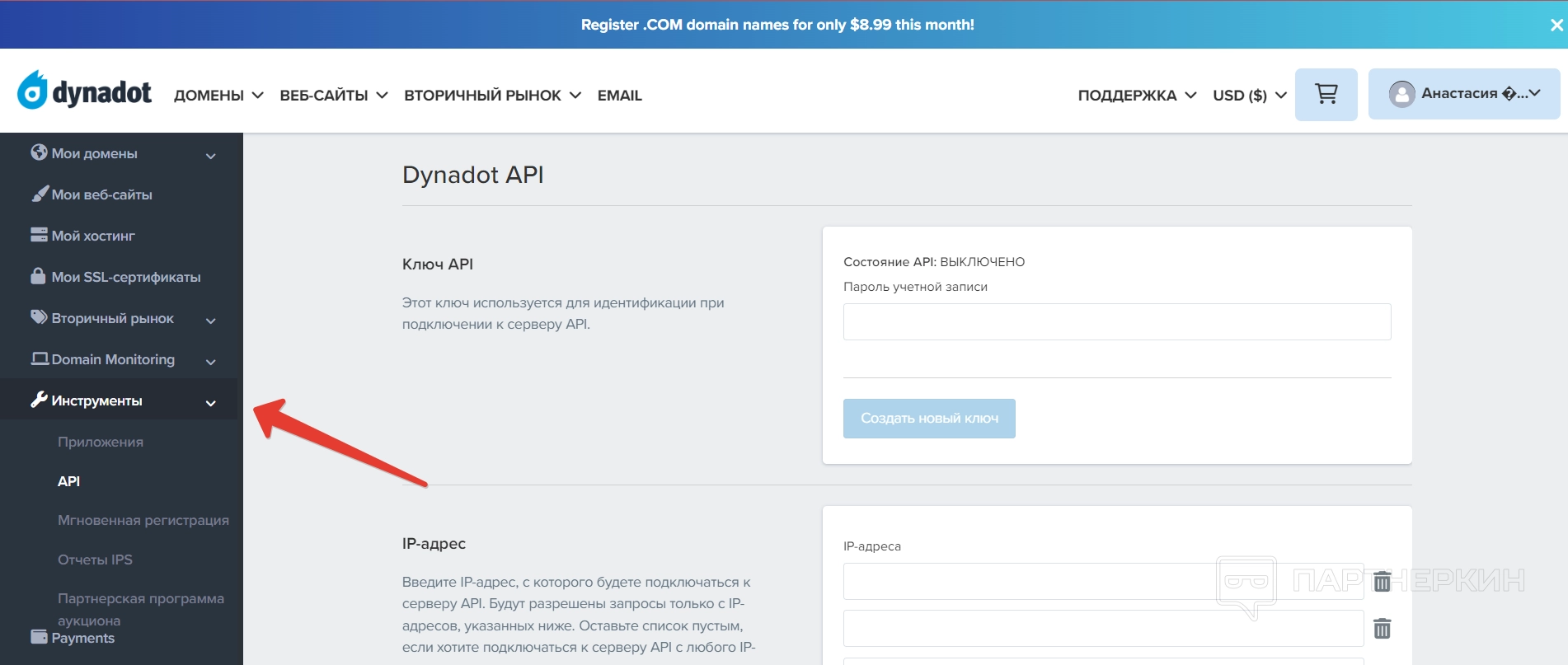Open Мои веб-сайты from the sidebar
The image size is (1568, 665).
(x=101, y=194)
